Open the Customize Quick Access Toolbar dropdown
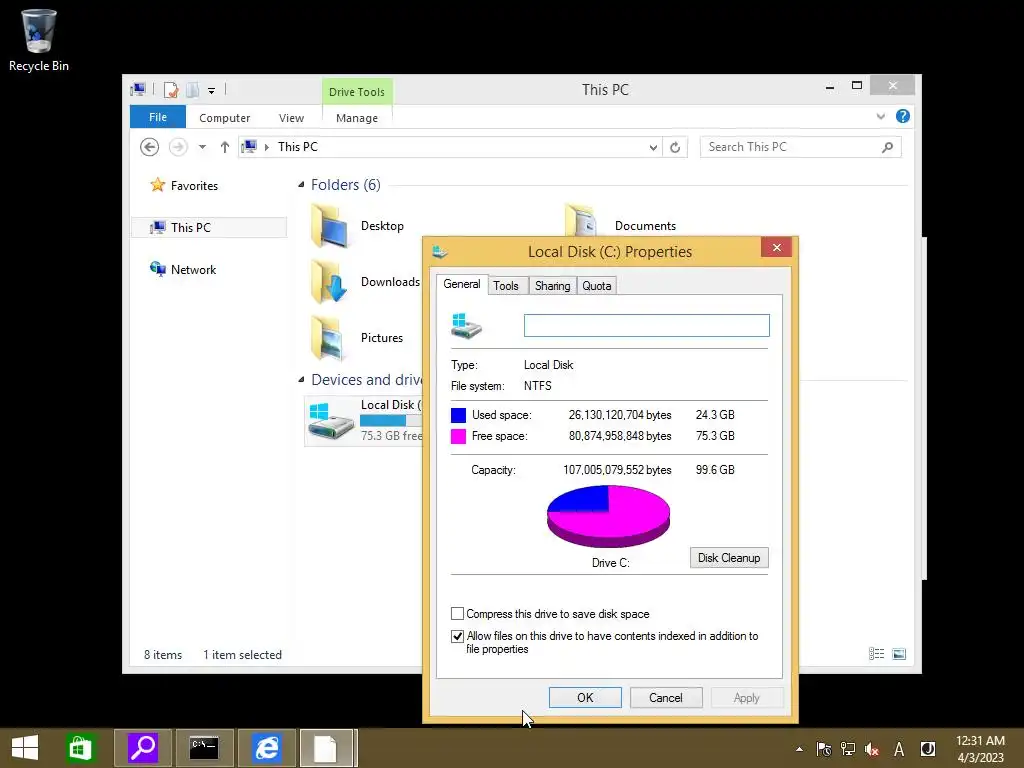This screenshot has width=1024, height=768. click(212, 91)
